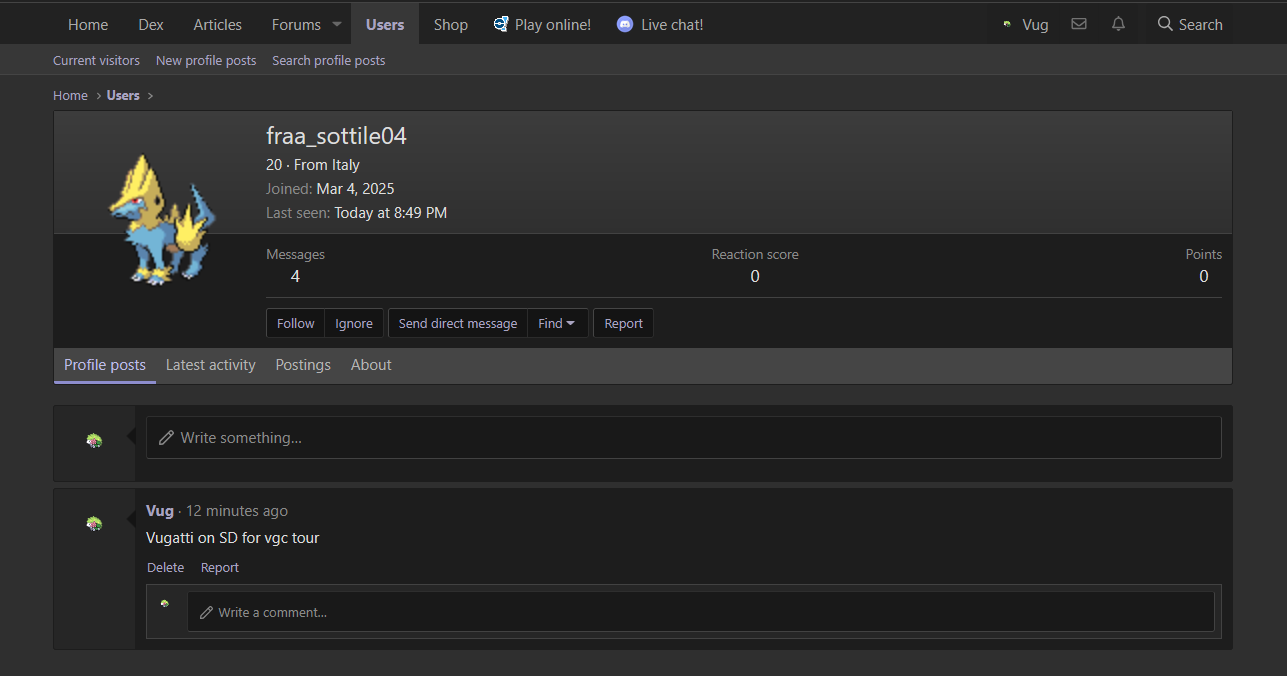The width and height of the screenshot is (1287, 676).
Task: Click the small avatar beside Write a comment
Action: 165,604
